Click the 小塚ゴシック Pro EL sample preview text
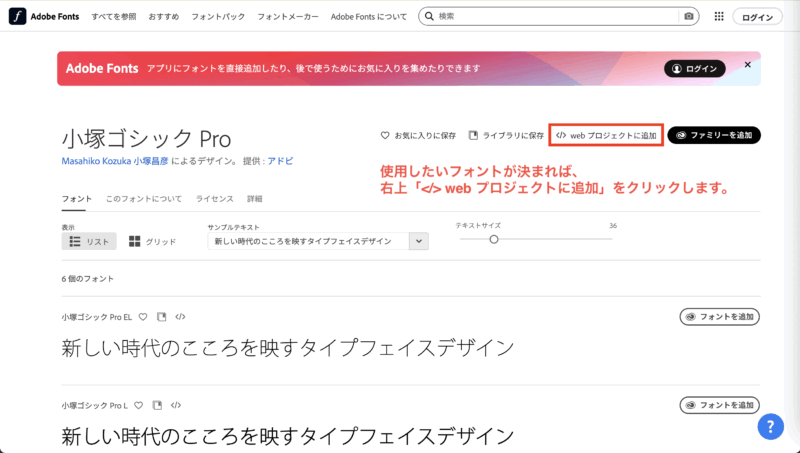The height and width of the screenshot is (453, 800). pyautogui.click(x=288, y=348)
